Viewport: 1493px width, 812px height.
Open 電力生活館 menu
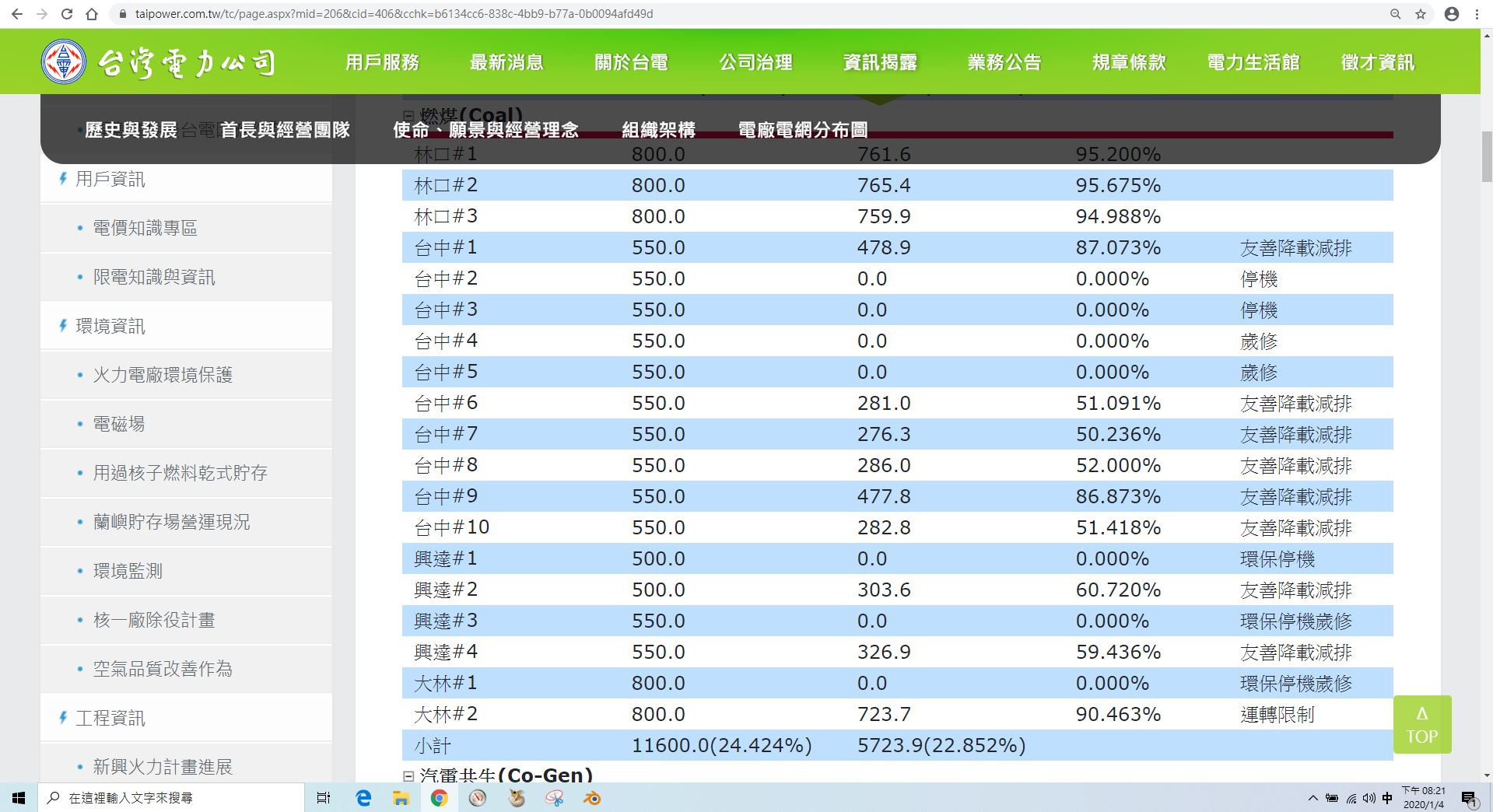click(1253, 62)
